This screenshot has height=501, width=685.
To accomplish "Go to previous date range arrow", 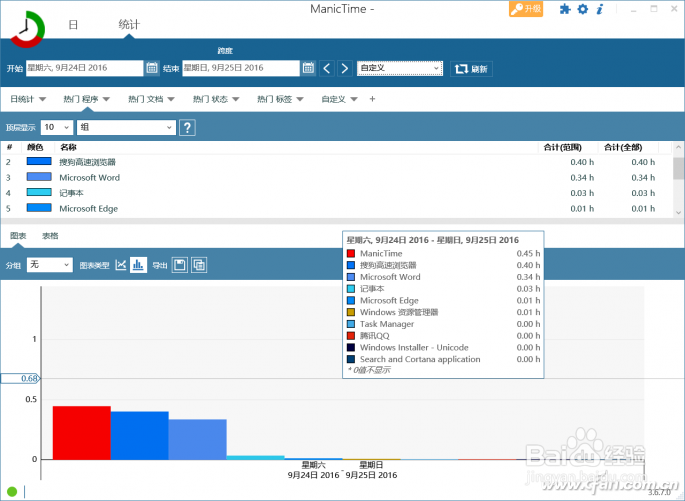I will pyautogui.click(x=327, y=68).
